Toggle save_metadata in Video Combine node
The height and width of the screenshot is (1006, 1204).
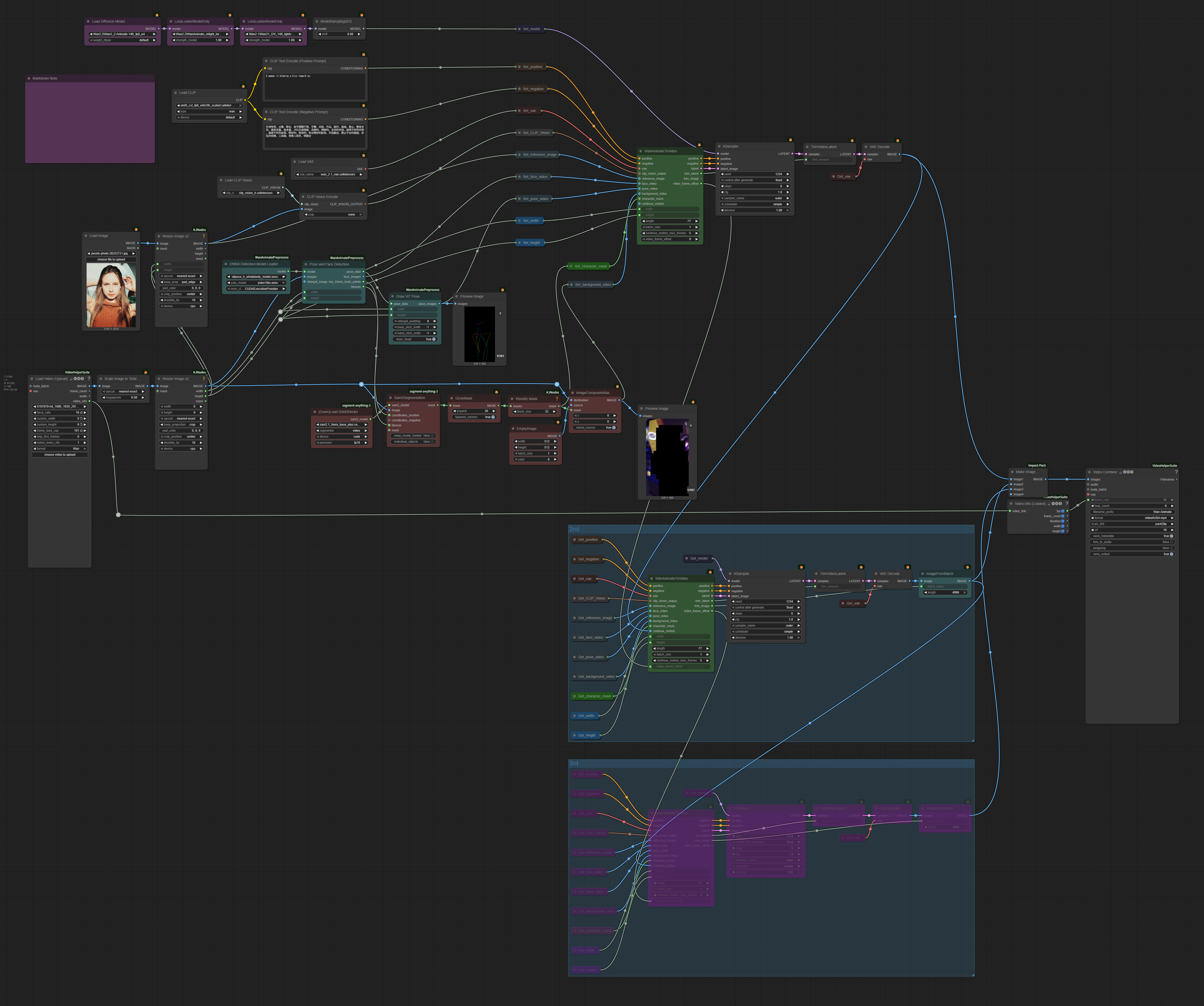click(x=1171, y=536)
